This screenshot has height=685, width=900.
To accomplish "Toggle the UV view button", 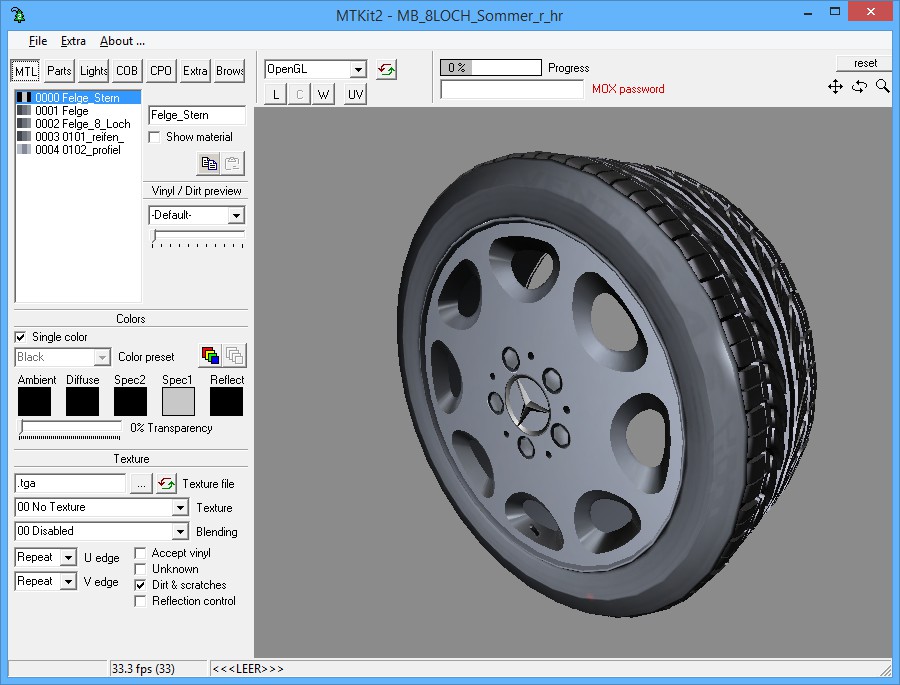I will [355, 94].
